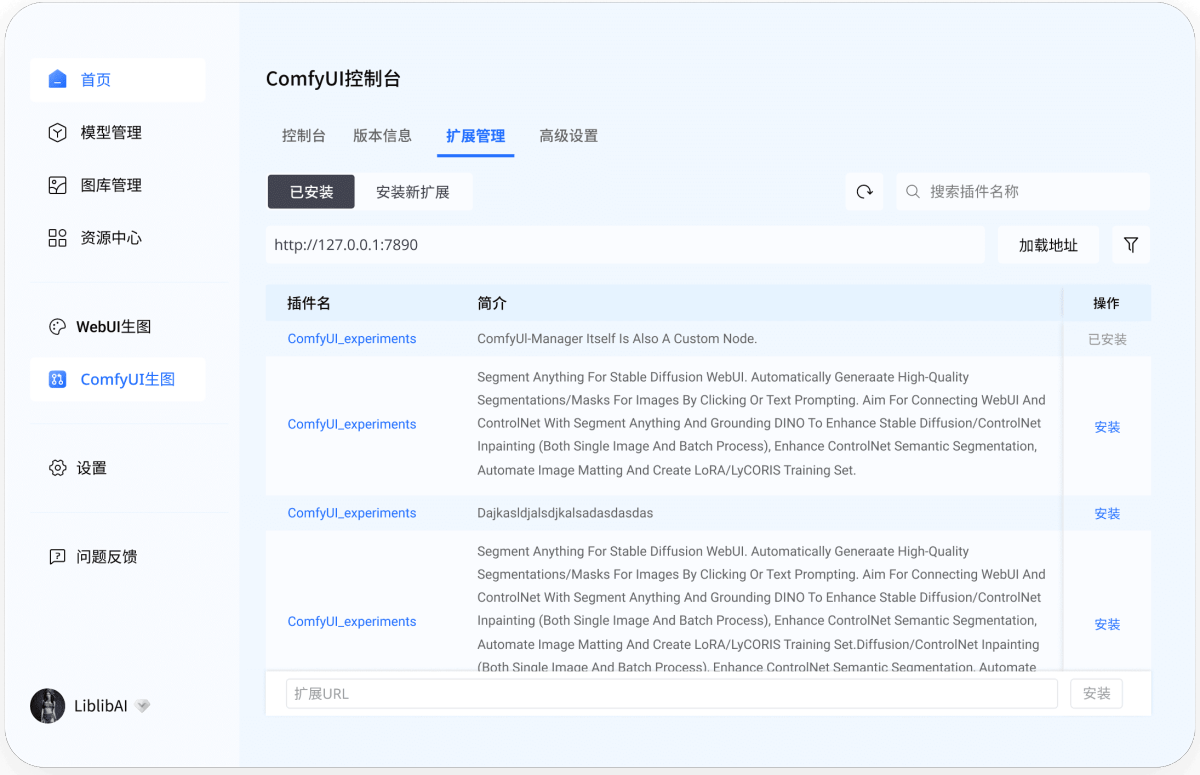
Task: Switch to the 版本信息 tab
Action: click(382, 136)
